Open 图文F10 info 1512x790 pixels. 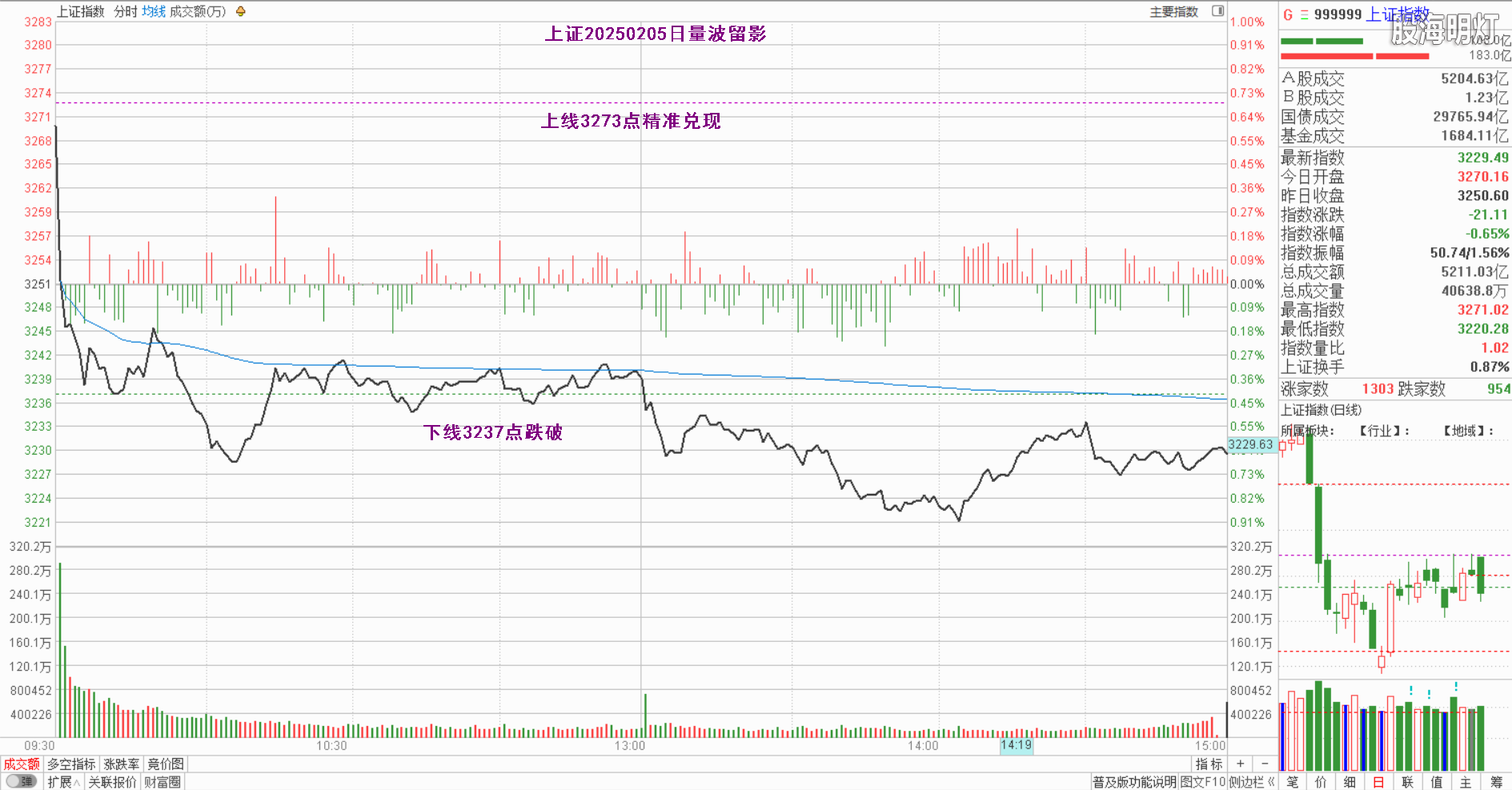point(1203,782)
